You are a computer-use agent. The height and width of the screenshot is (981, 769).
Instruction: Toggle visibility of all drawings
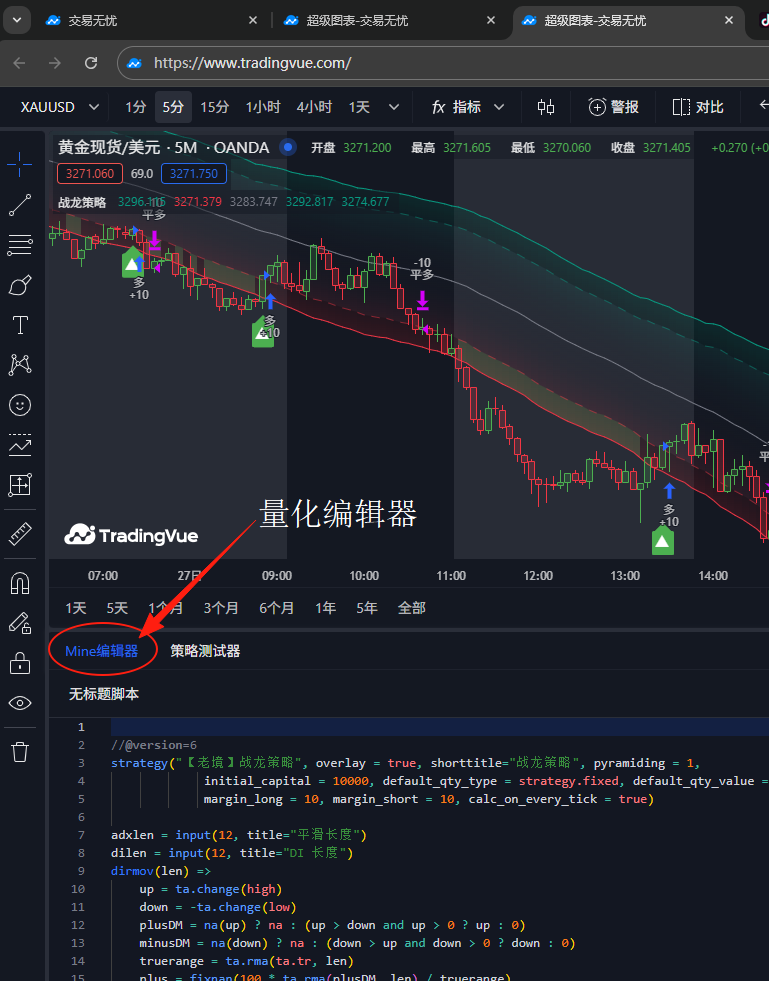pyautogui.click(x=19, y=703)
